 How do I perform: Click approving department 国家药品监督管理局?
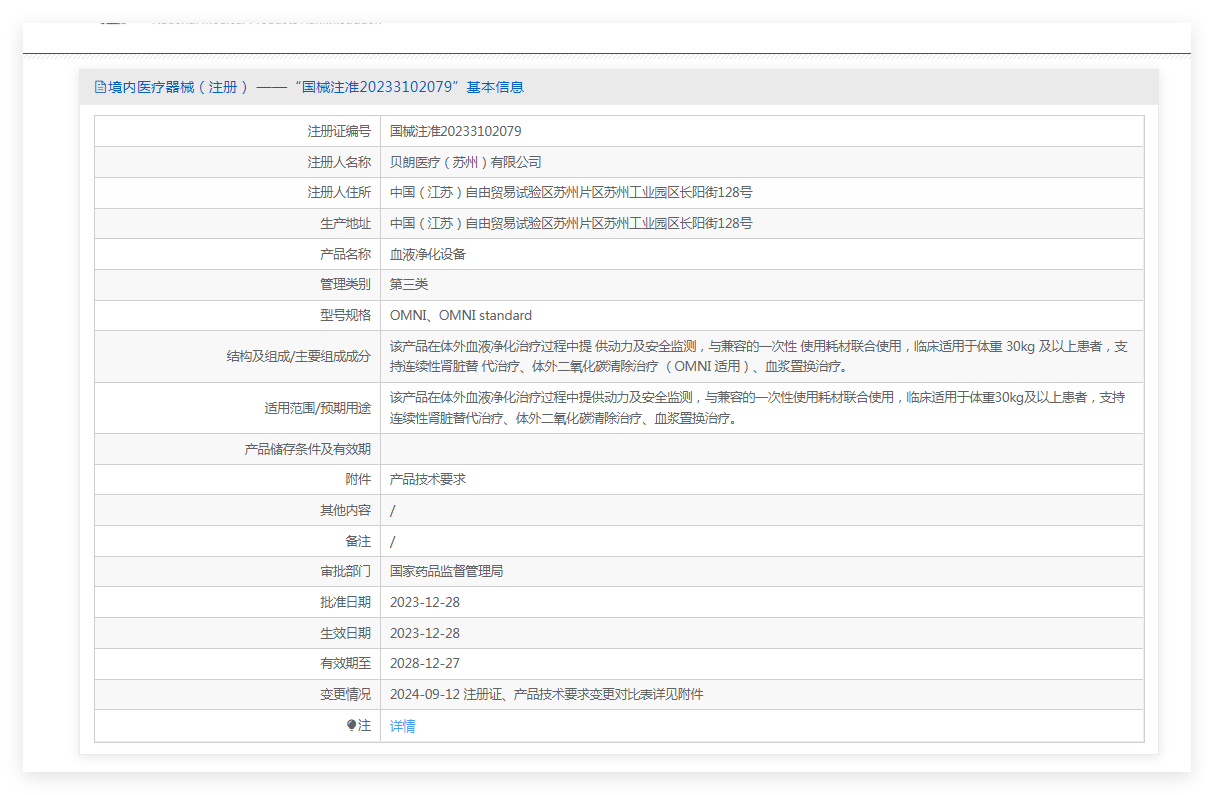(446, 571)
